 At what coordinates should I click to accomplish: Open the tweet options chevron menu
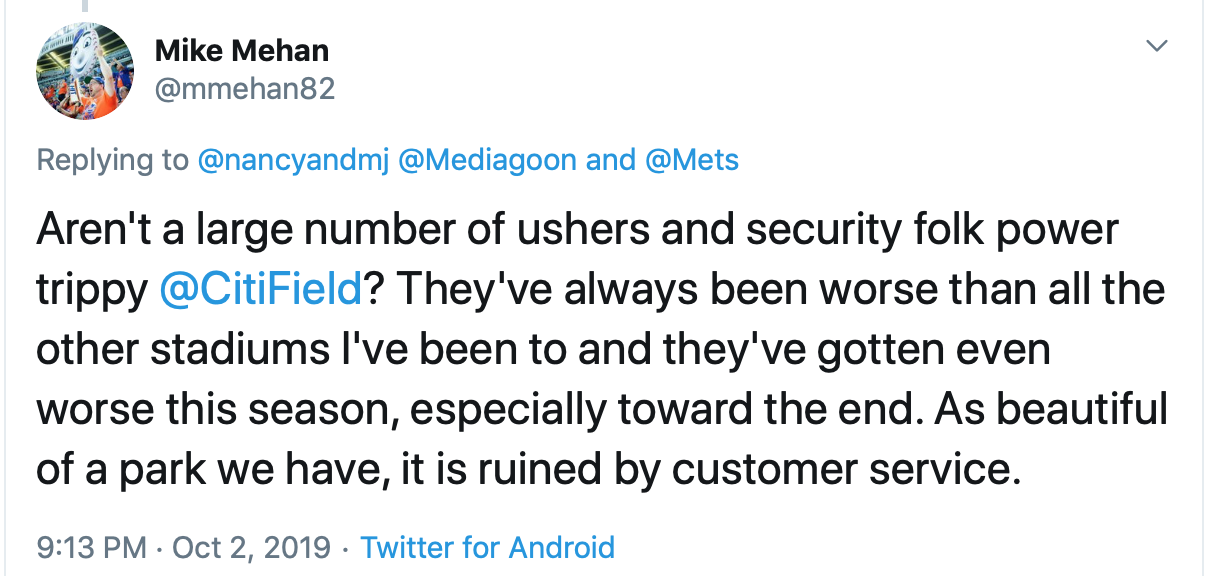pos(1156,46)
